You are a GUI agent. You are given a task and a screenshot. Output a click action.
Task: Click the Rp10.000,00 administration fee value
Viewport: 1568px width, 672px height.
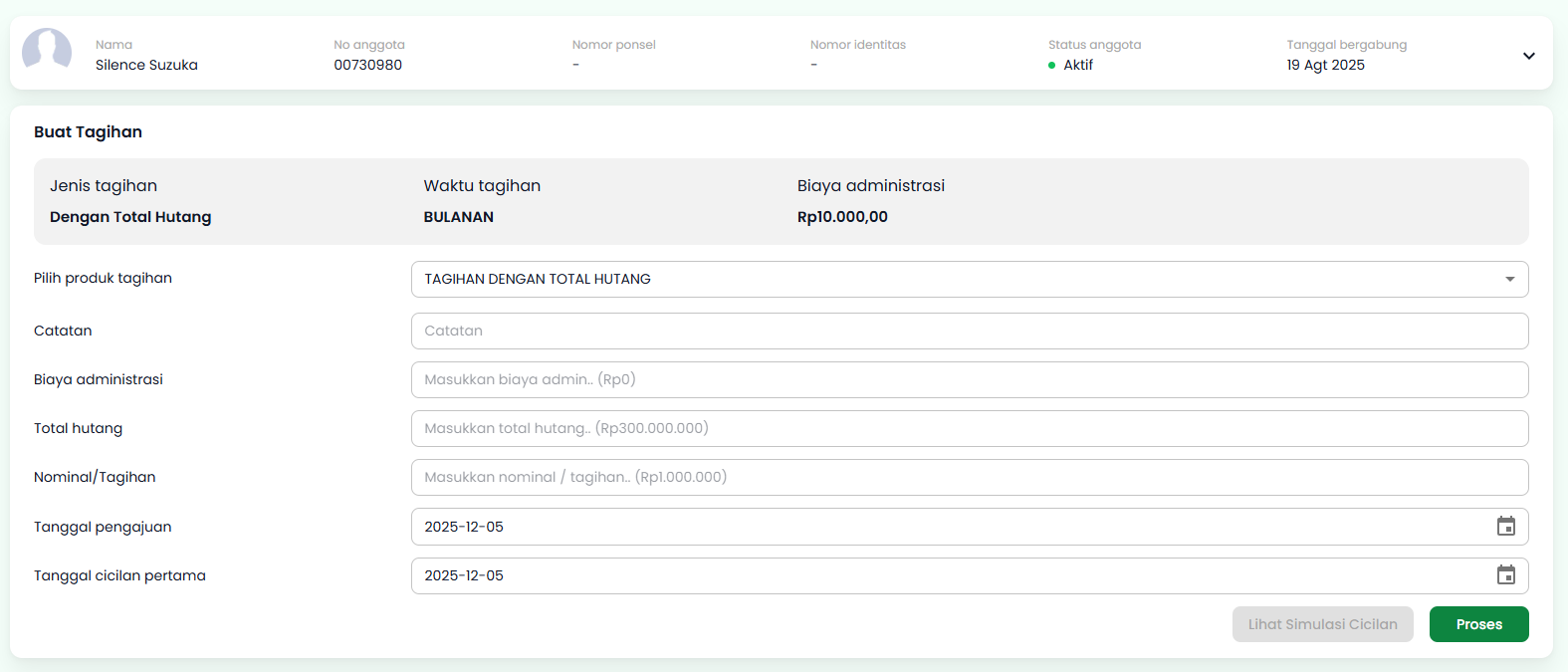click(x=842, y=217)
